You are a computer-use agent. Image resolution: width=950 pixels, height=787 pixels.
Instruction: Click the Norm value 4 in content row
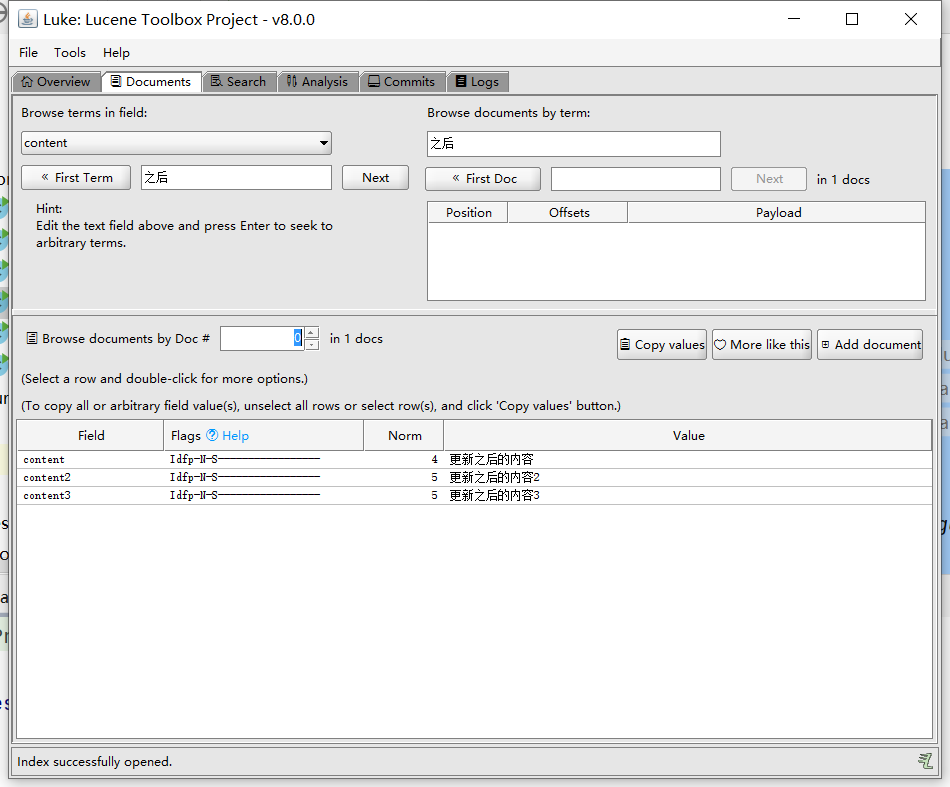434,460
